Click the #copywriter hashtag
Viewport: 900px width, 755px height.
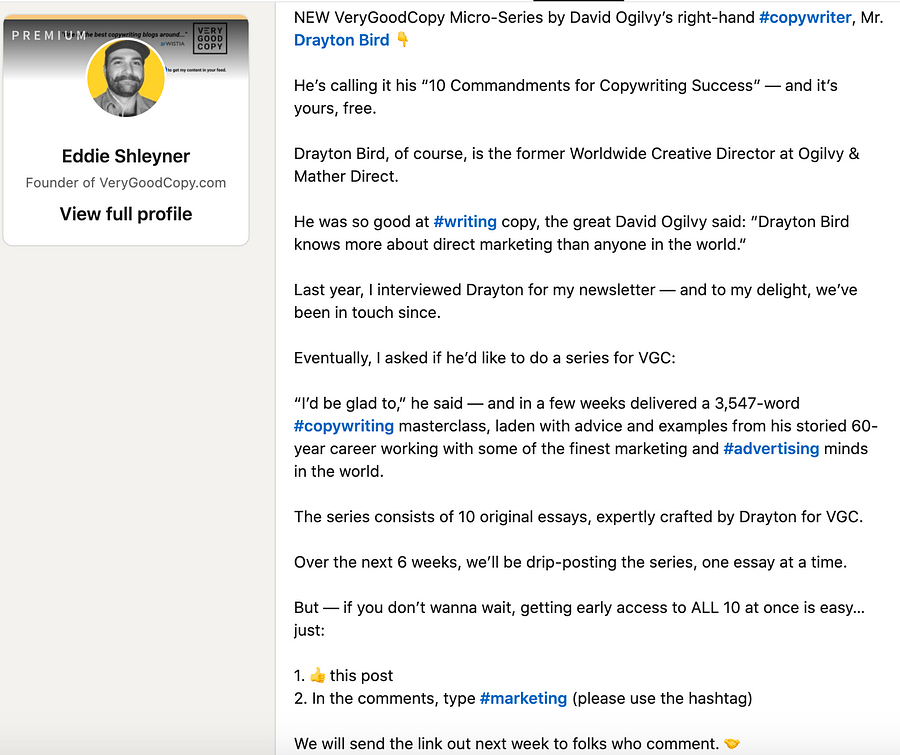[x=805, y=17]
